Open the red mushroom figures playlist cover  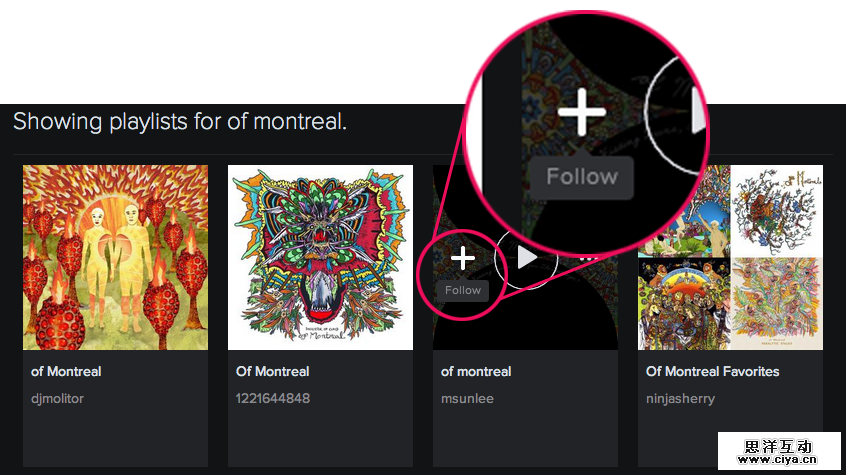coord(115,257)
